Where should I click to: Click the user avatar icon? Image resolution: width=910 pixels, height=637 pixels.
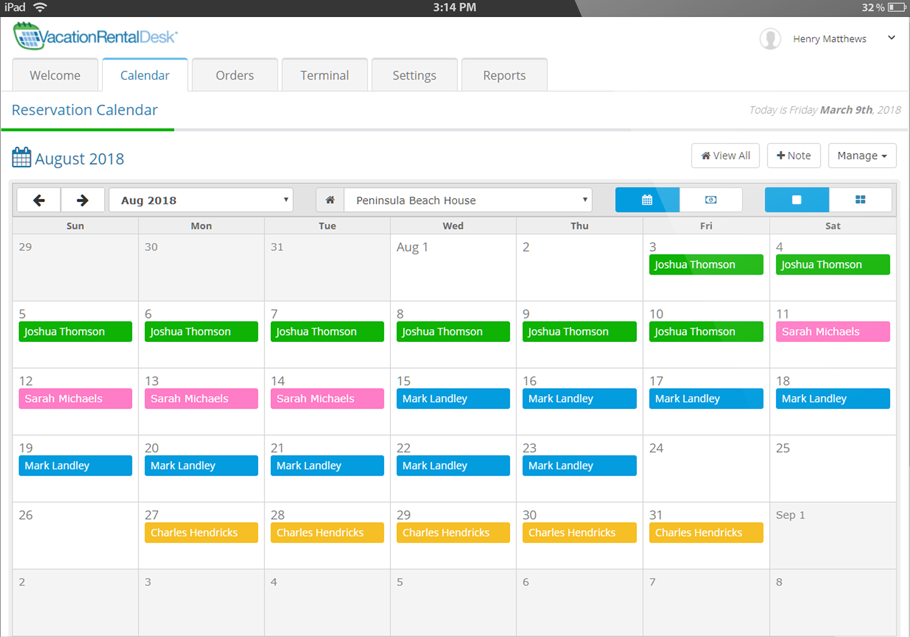pyautogui.click(x=770, y=39)
